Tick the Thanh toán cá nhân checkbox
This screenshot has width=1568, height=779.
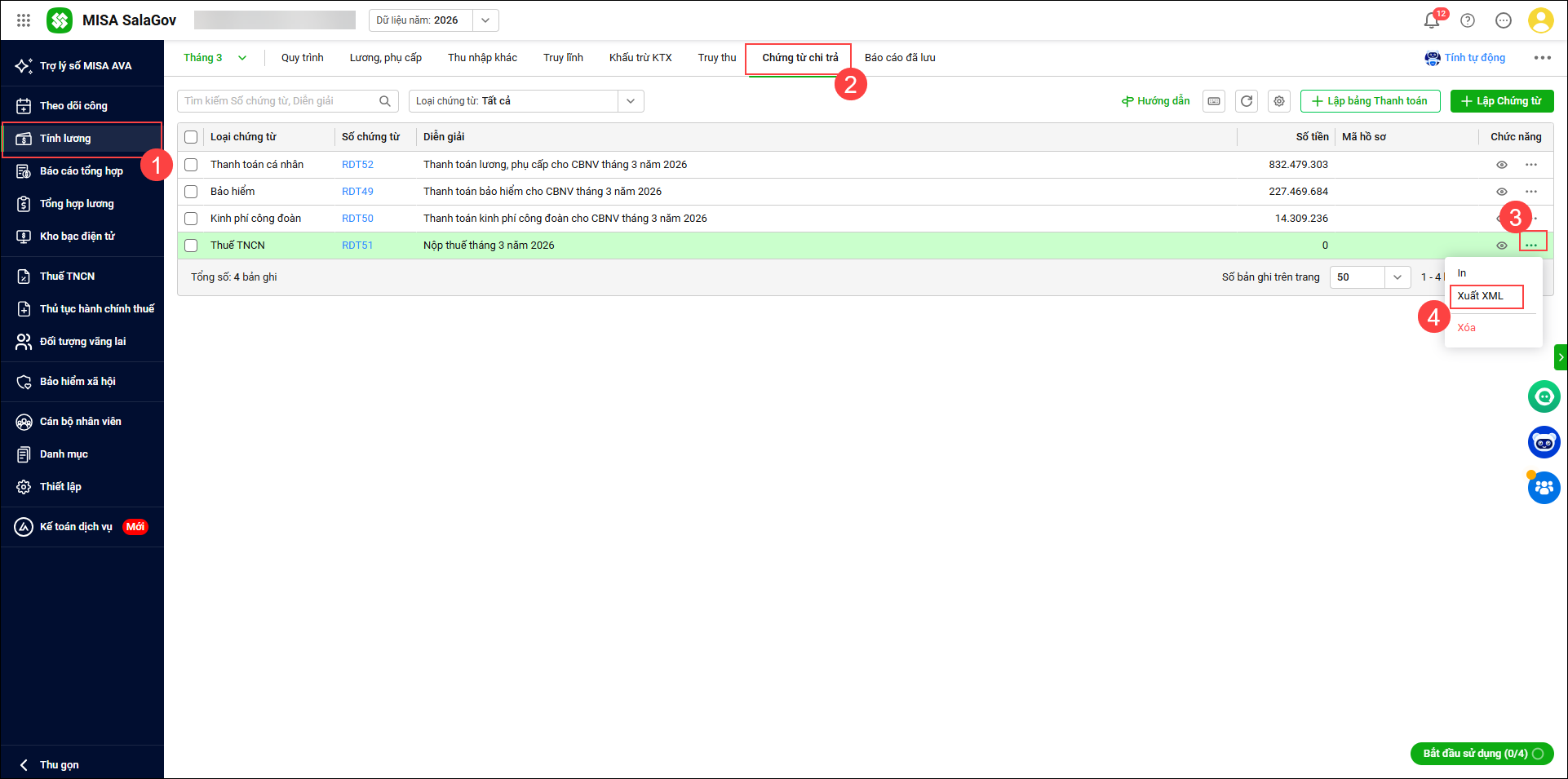pyautogui.click(x=191, y=165)
